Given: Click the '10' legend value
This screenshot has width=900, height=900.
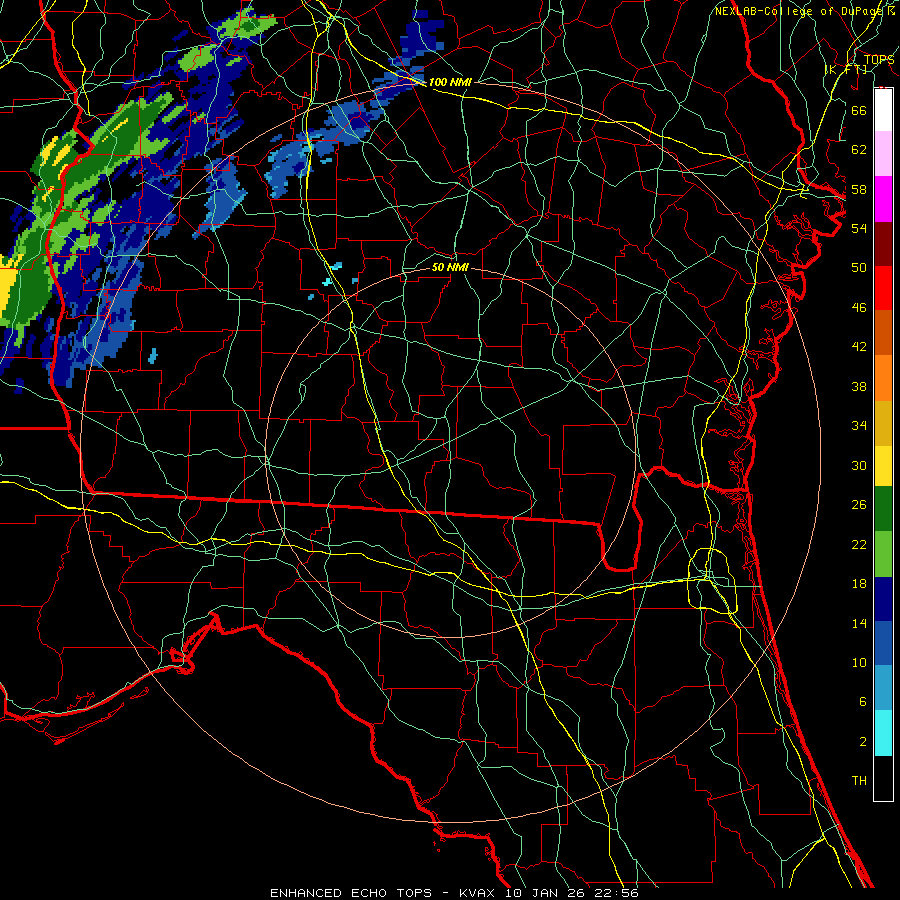Looking at the screenshot, I should coord(859,663).
